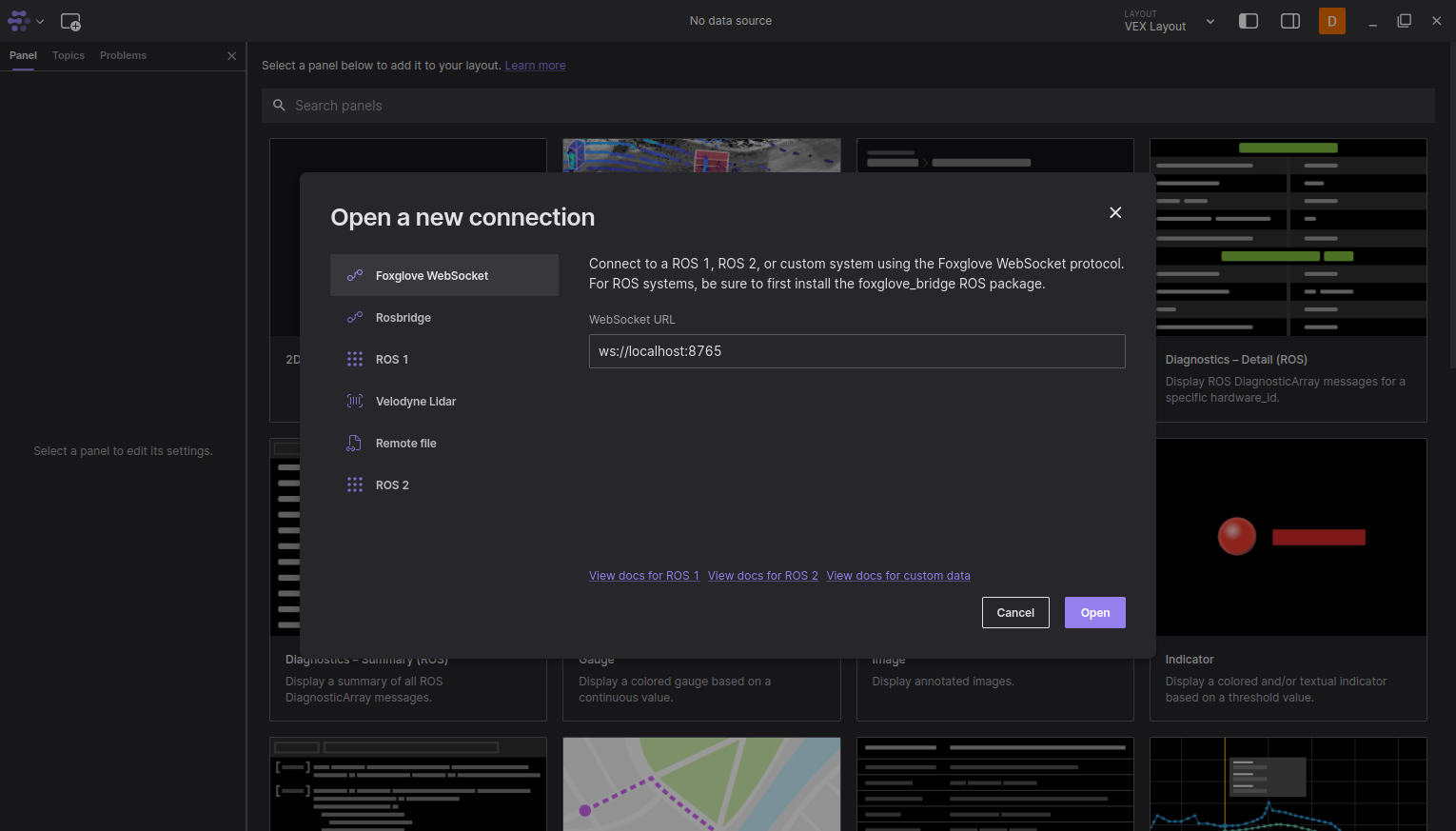
Task: Open the View docs for custom data link
Action: (x=897, y=576)
